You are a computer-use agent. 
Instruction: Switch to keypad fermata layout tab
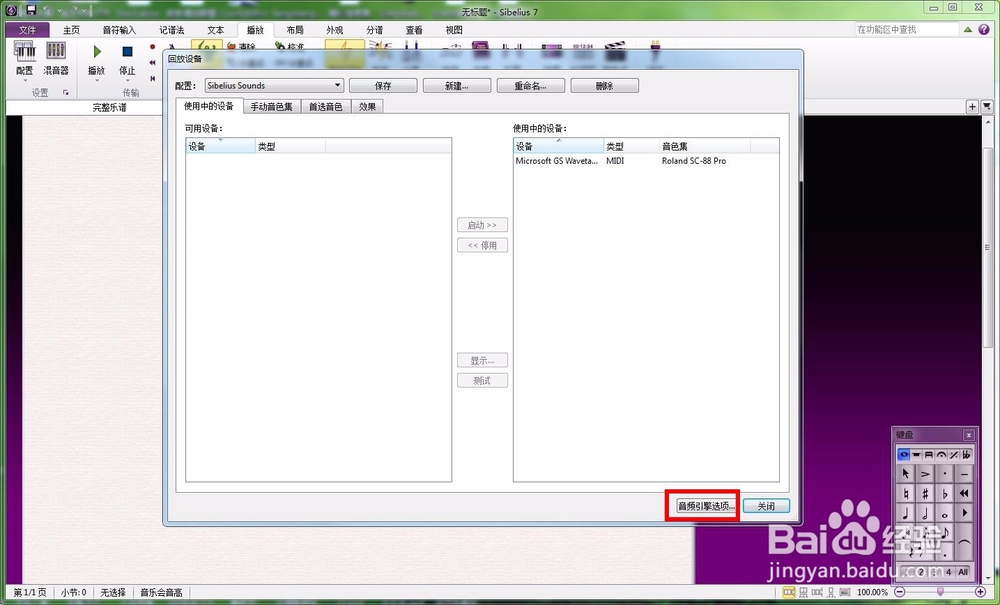[941, 455]
